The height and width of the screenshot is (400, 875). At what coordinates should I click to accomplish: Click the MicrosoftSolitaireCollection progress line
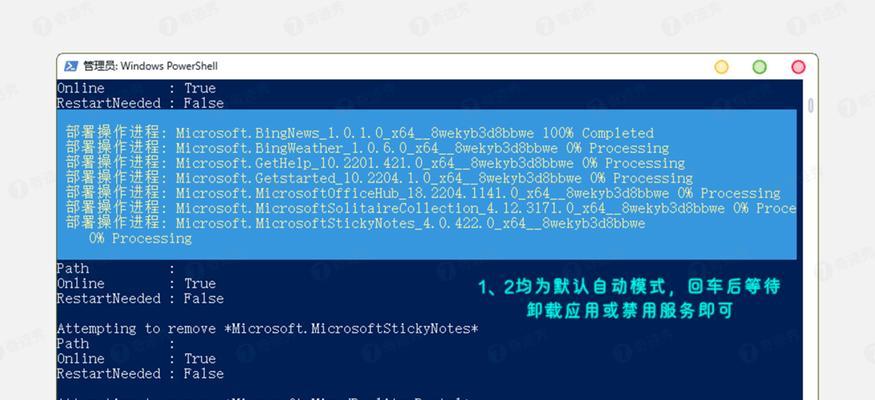click(431, 209)
